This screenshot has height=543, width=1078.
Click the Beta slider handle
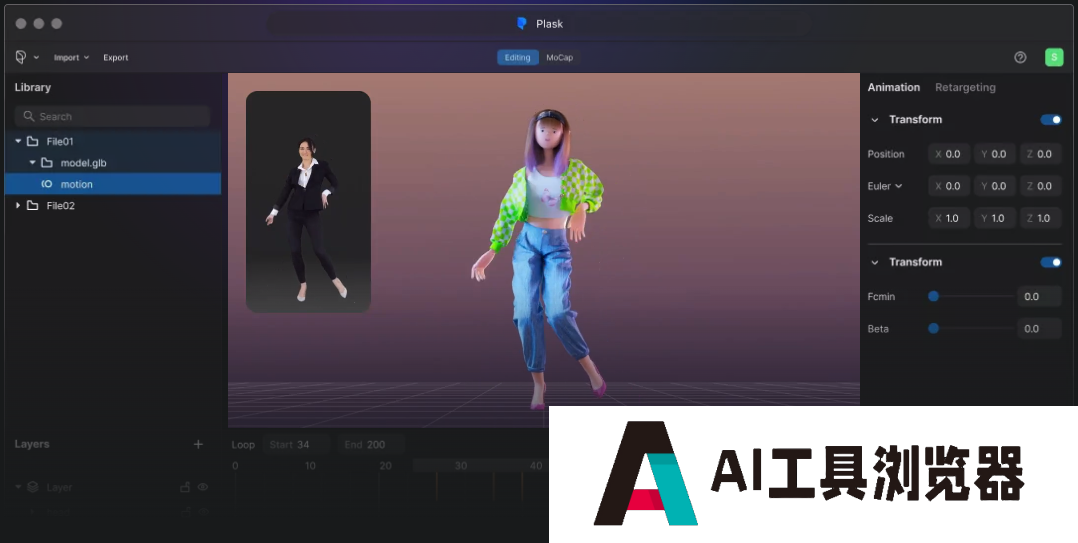click(933, 329)
